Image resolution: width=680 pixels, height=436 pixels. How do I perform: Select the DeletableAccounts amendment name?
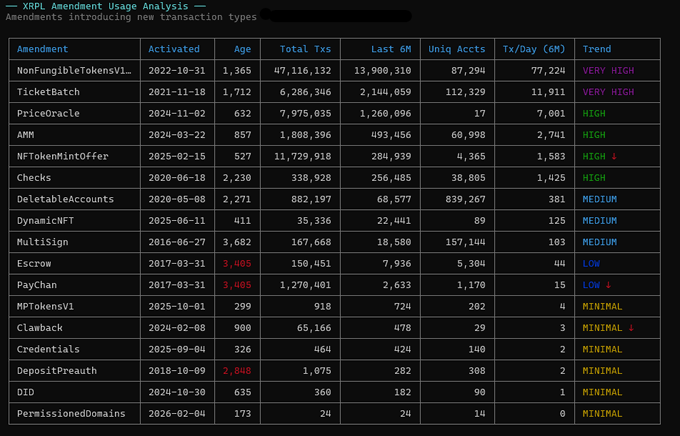click(65, 199)
